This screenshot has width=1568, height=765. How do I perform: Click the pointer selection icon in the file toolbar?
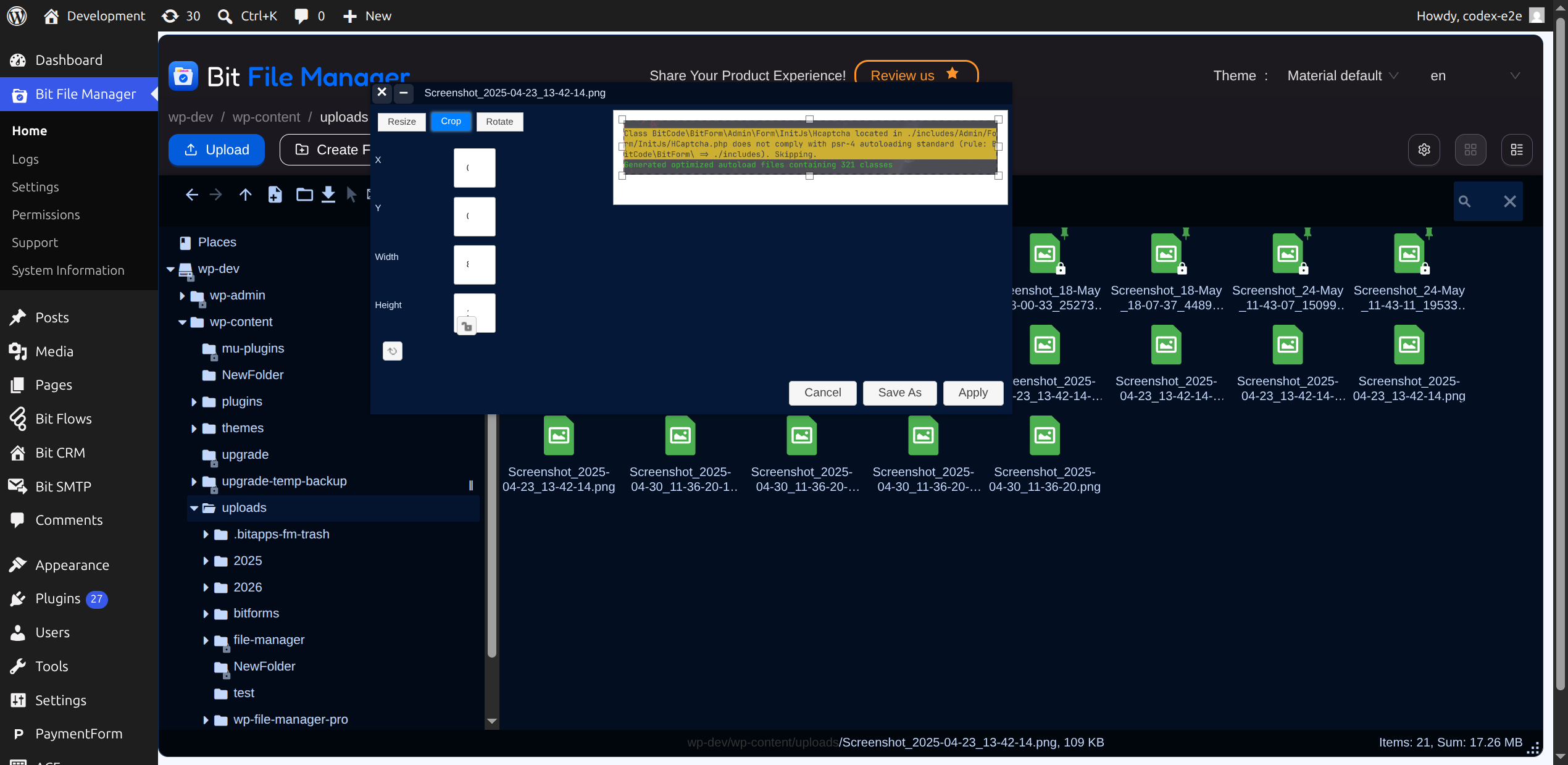(x=351, y=195)
